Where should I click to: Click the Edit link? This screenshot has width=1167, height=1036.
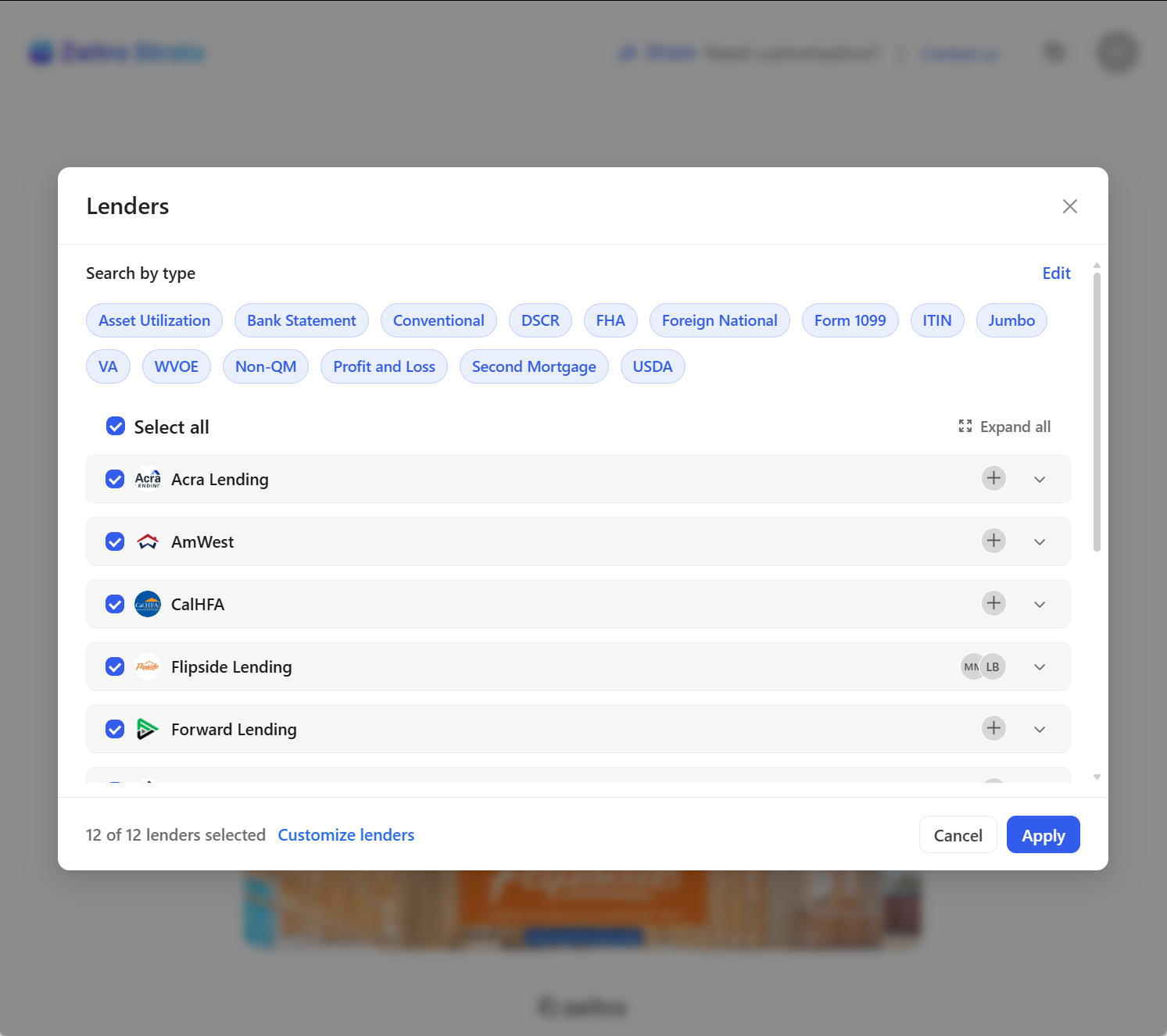1056,273
